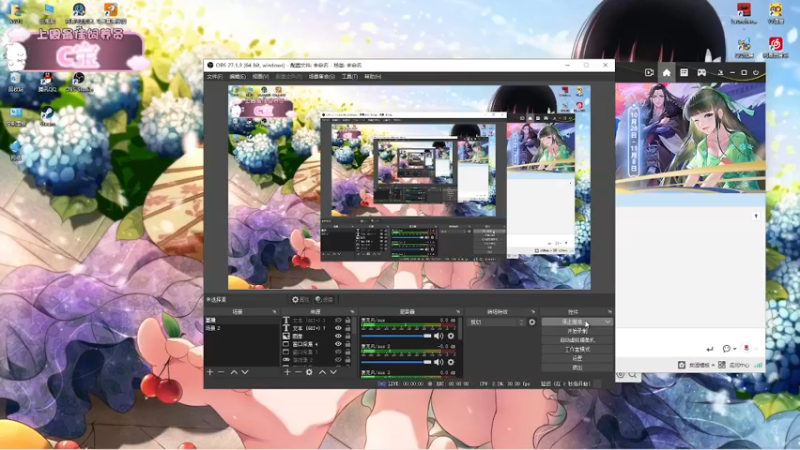The width and height of the screenshot is (800, 450).
Task: Open the list page icon in right window
Action: coord(684,72)
